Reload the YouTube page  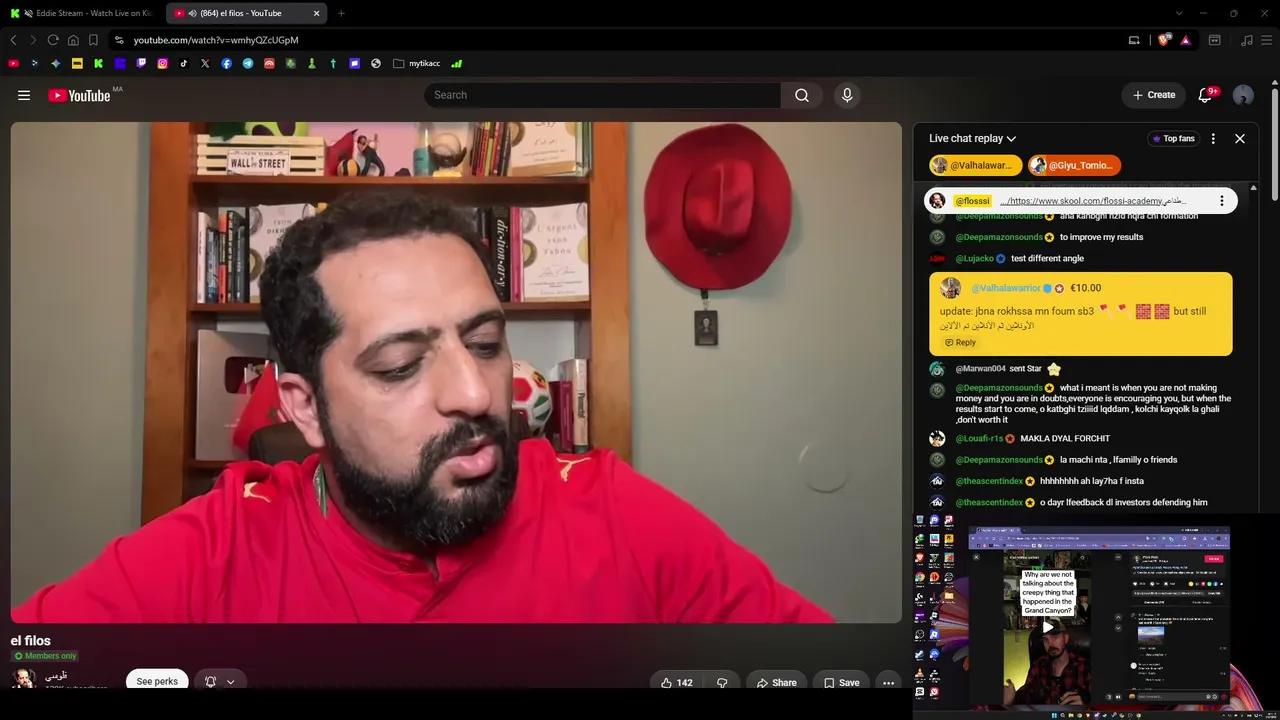53,40
